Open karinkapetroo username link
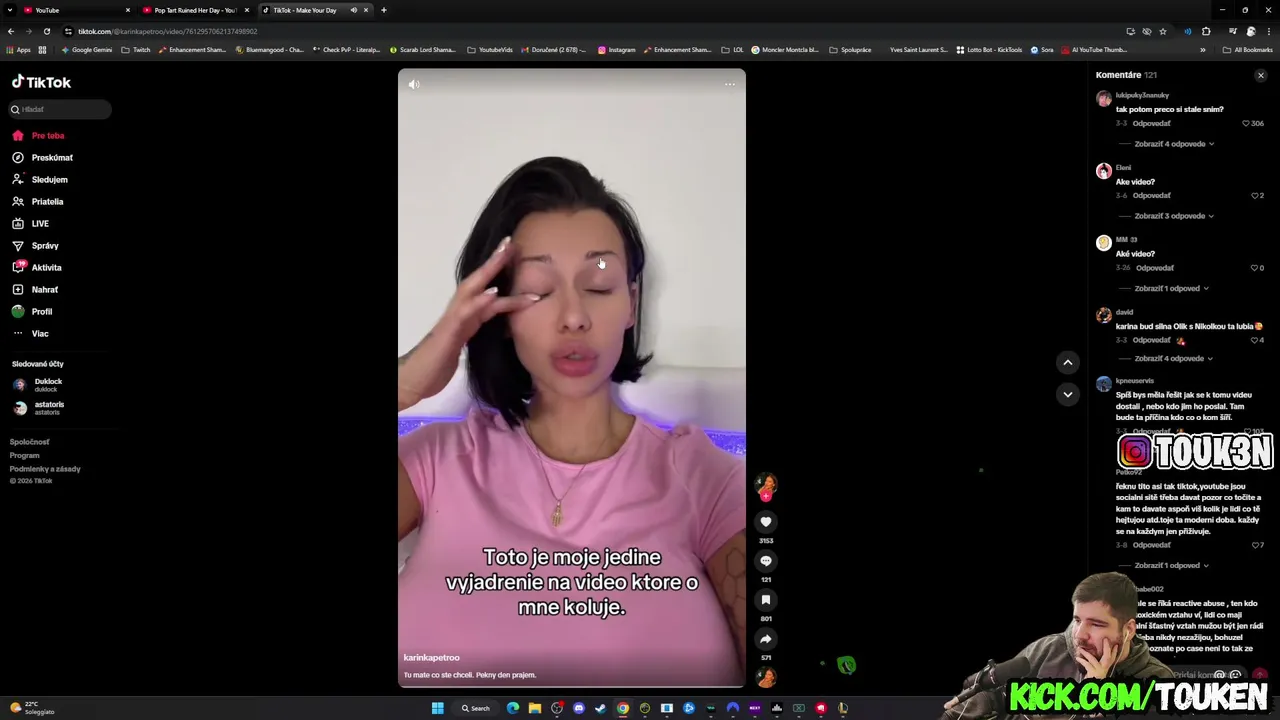This screenshot has height=720, width=1280. click(431, 657)
